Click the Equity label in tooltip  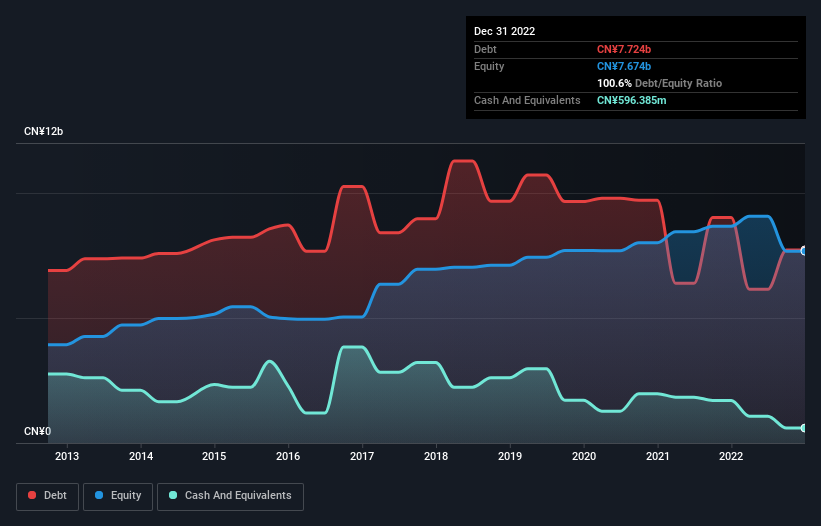(489, 66)
